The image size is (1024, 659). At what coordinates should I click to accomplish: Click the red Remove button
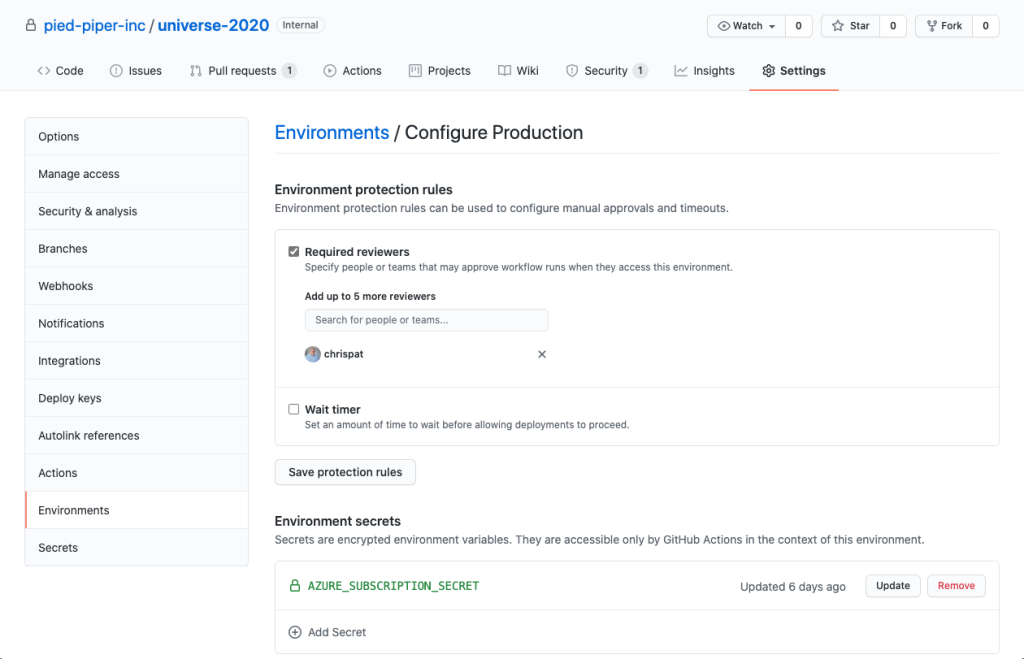pyautogui.click(x=956, y=586)
